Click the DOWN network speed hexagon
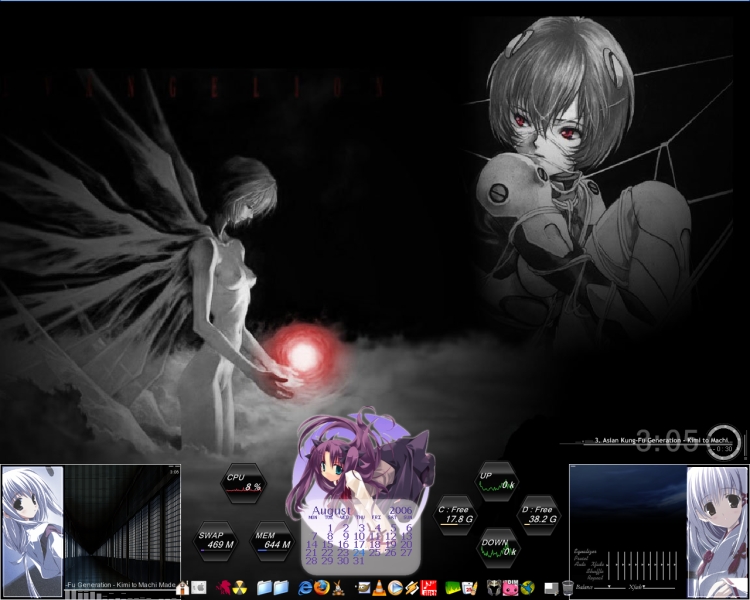750x600 pixels. (499, 548)
